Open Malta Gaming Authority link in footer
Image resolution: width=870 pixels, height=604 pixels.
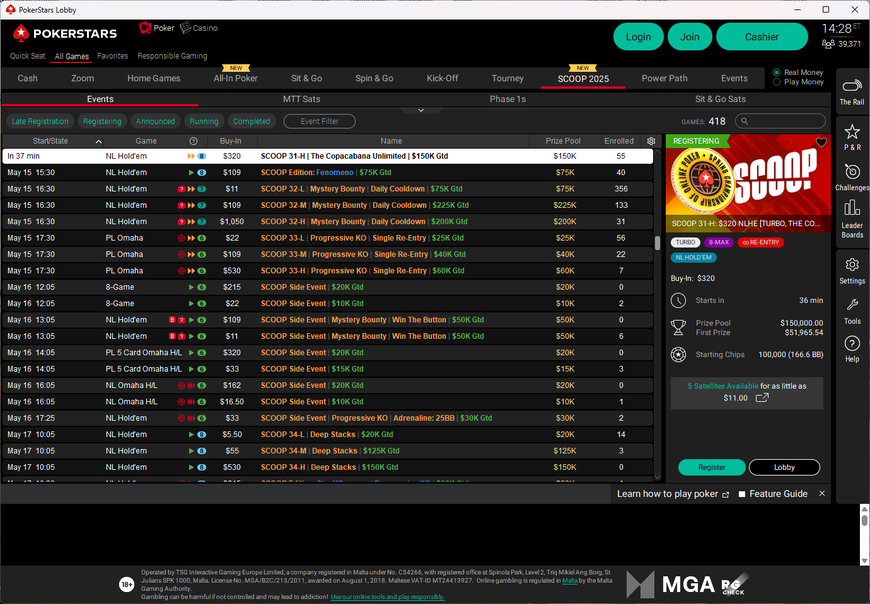point(570,581)
